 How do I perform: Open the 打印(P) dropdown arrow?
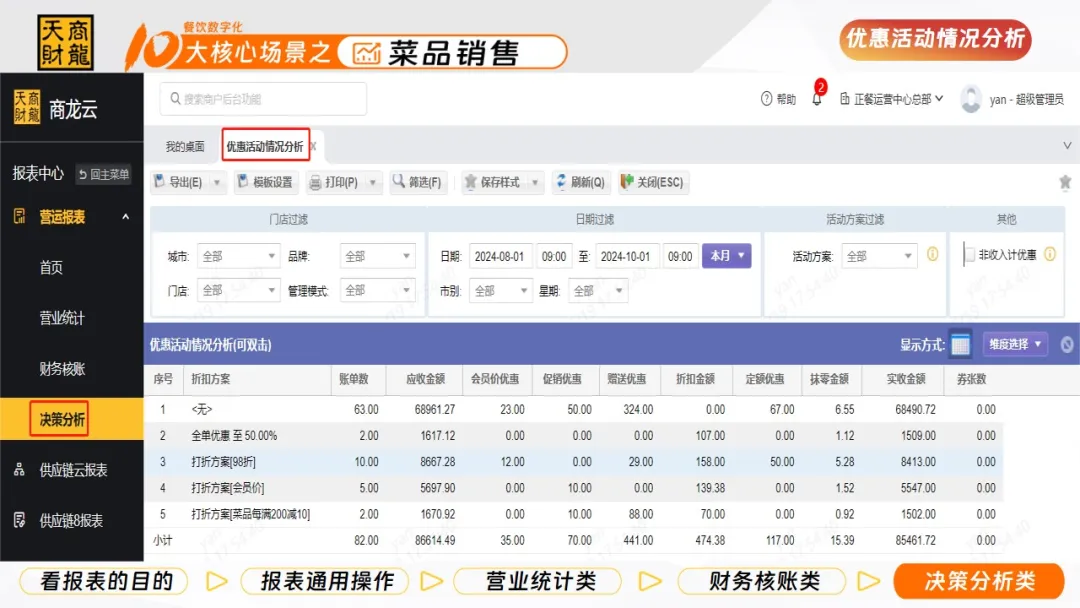click(373, 182)
